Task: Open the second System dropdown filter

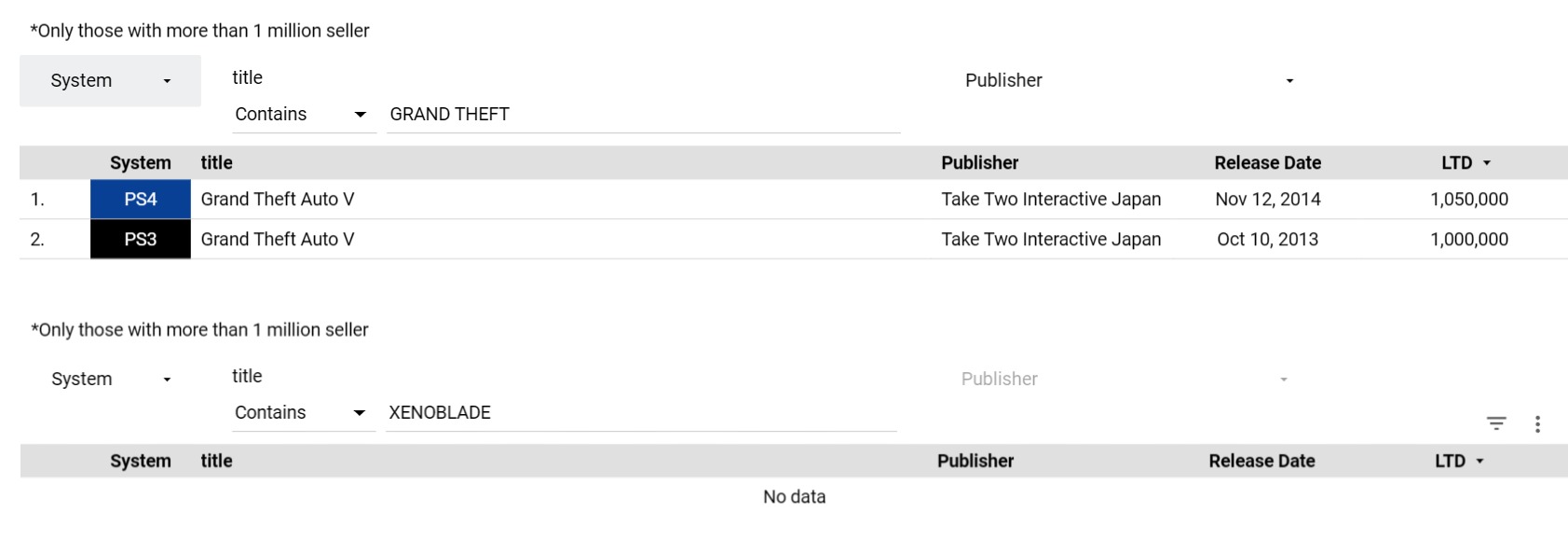Action: coord(110,380)
